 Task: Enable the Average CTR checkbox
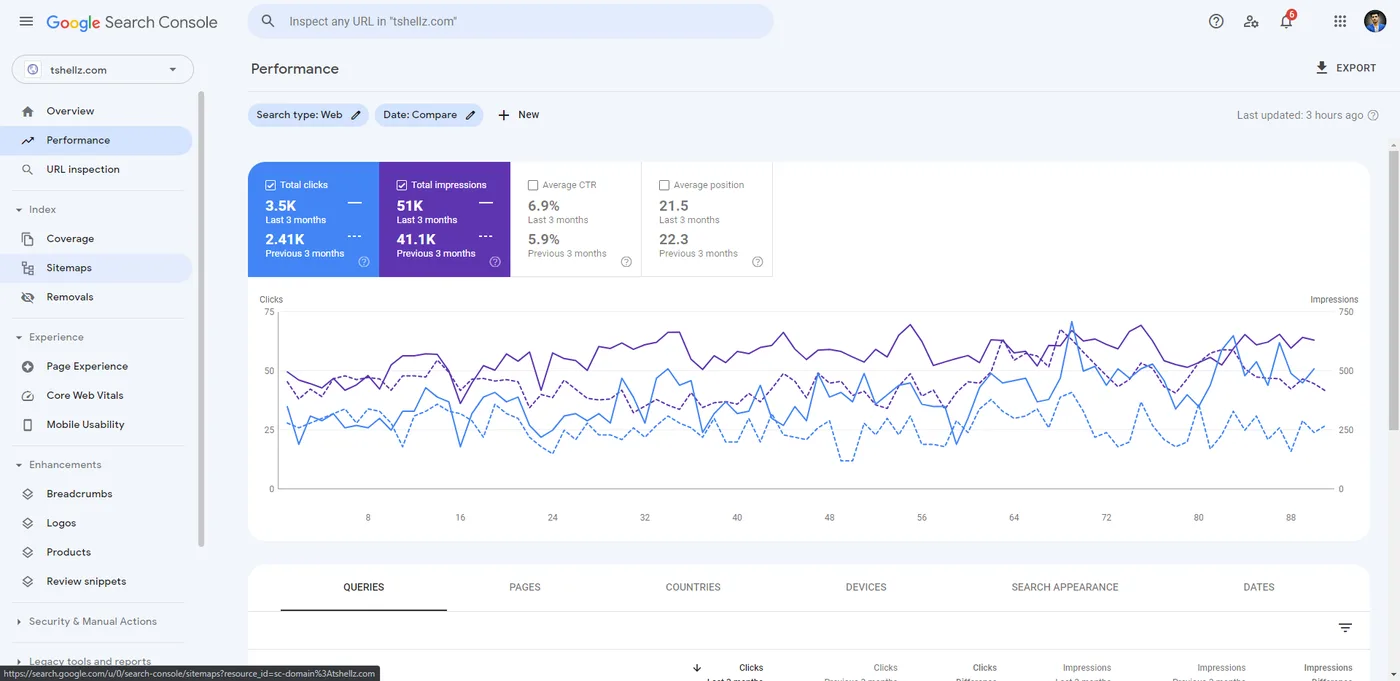pos(533,185)
